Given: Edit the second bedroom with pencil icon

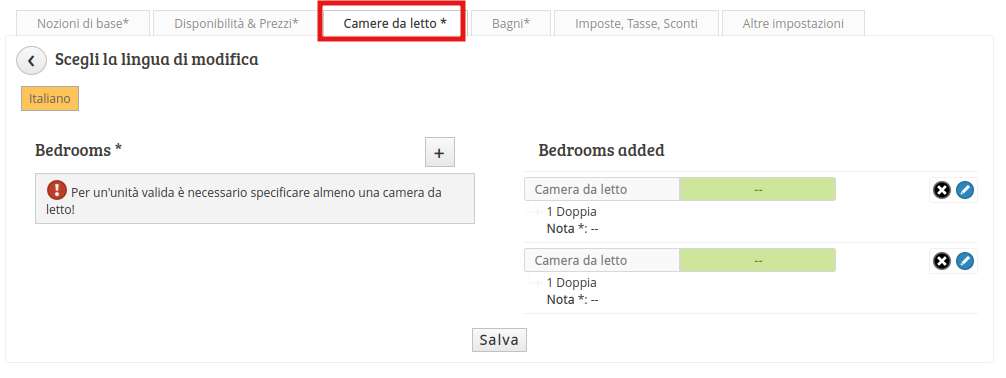Looking at the screenshot, I should (964, 261).
